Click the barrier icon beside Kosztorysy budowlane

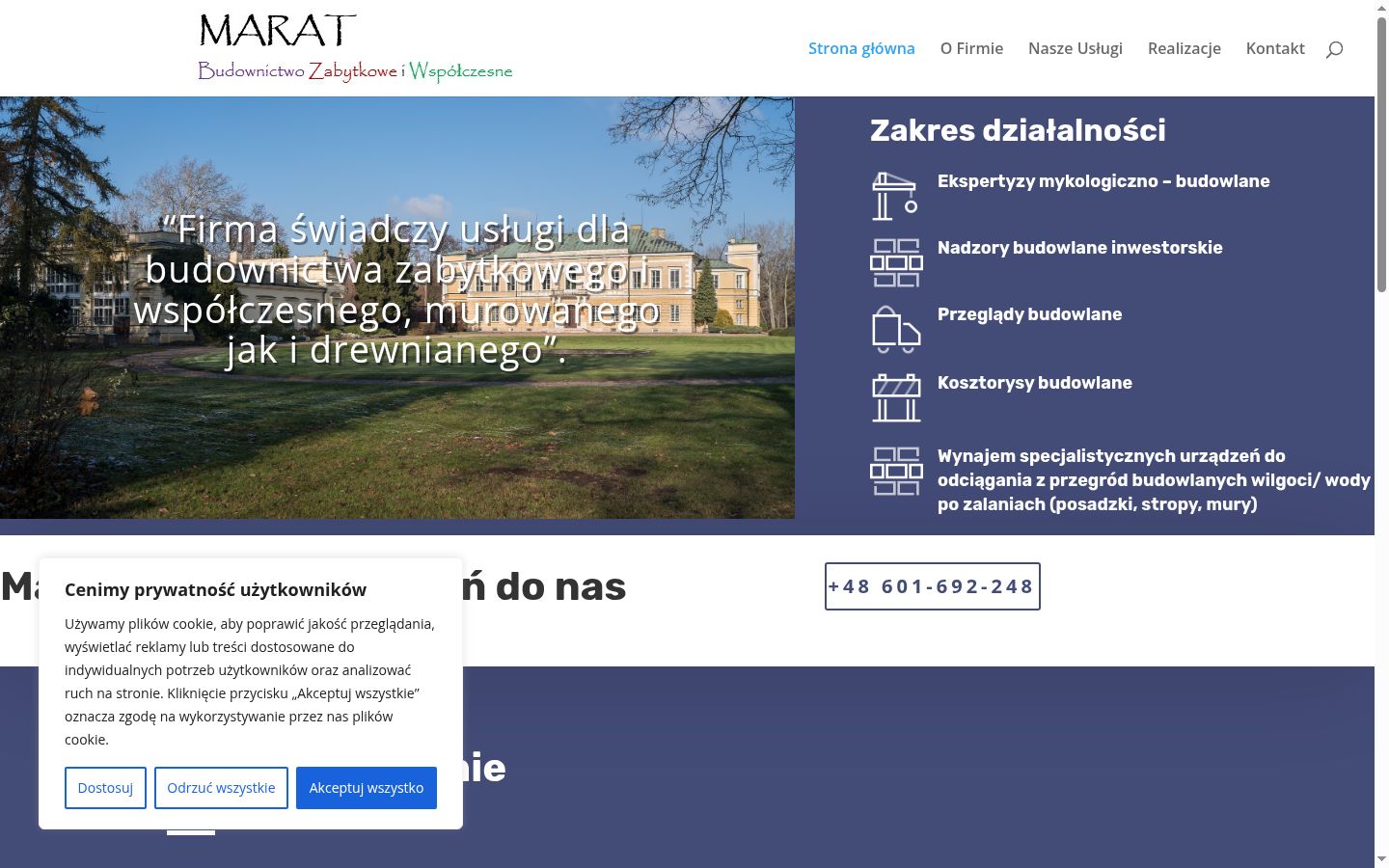coord(896,397)
